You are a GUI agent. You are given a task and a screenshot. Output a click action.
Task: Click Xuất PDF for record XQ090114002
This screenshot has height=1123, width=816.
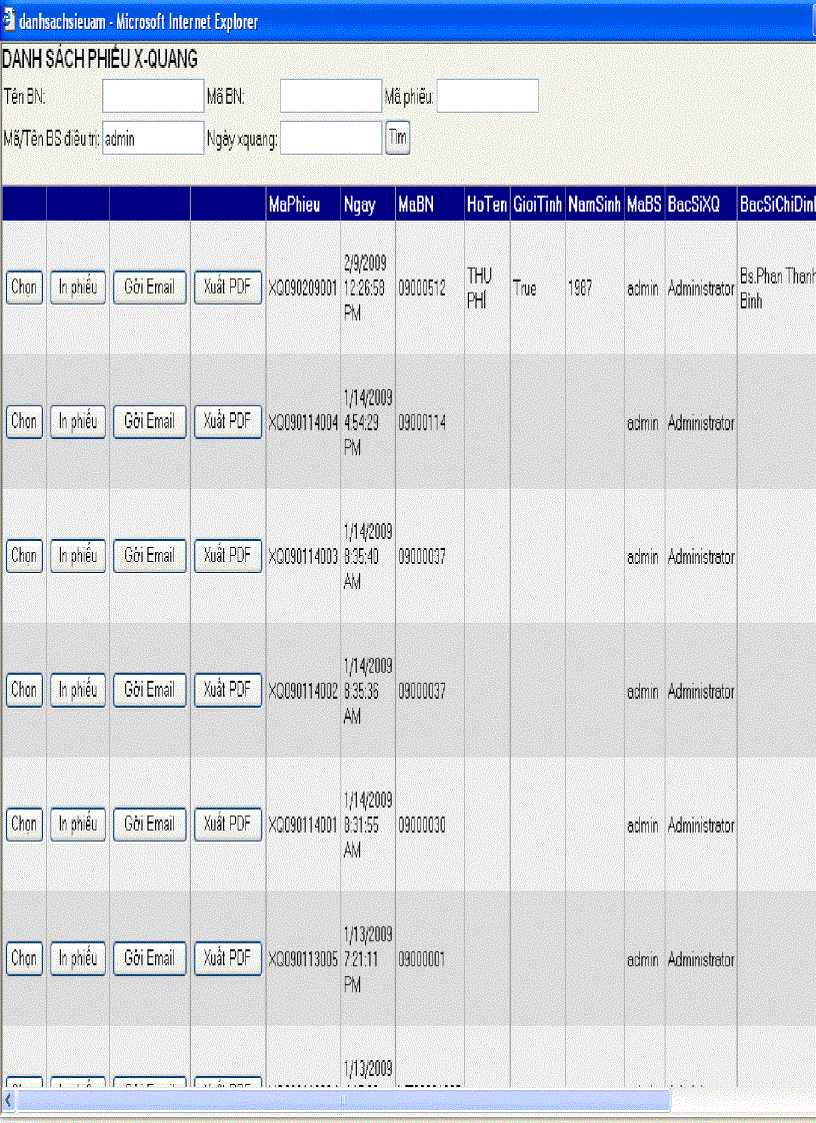227,690
